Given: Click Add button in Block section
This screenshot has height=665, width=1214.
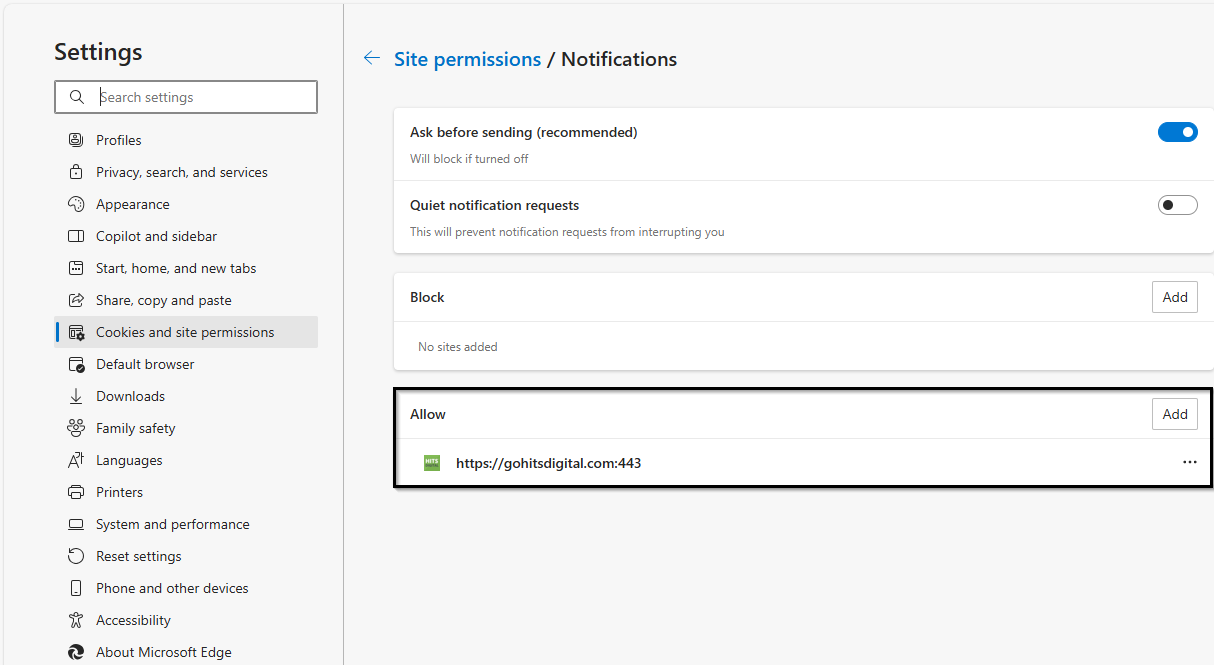Looking at the screenshot, I should (x=1174, y=297).
